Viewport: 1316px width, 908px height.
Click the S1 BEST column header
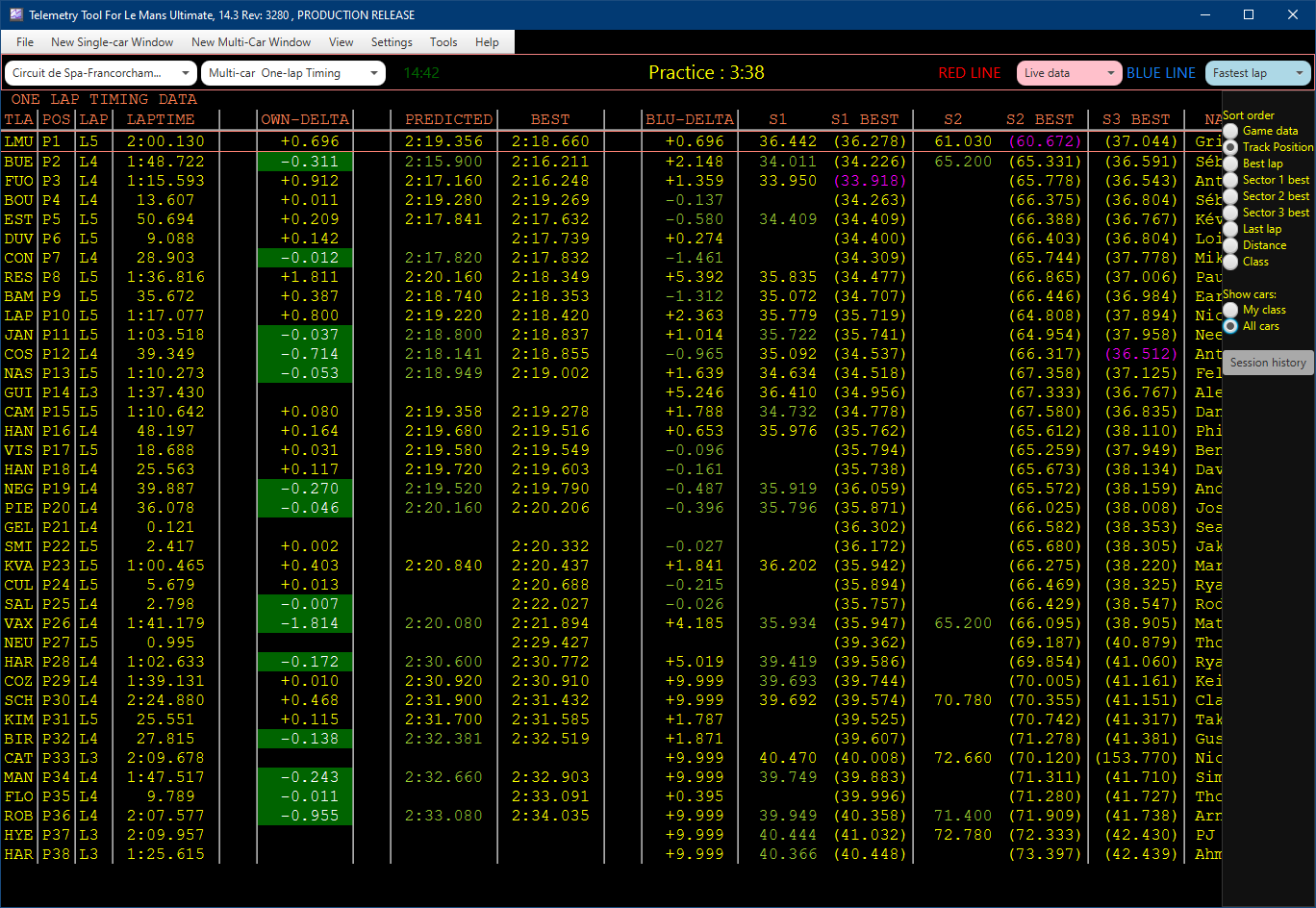(x=865, y=119)
